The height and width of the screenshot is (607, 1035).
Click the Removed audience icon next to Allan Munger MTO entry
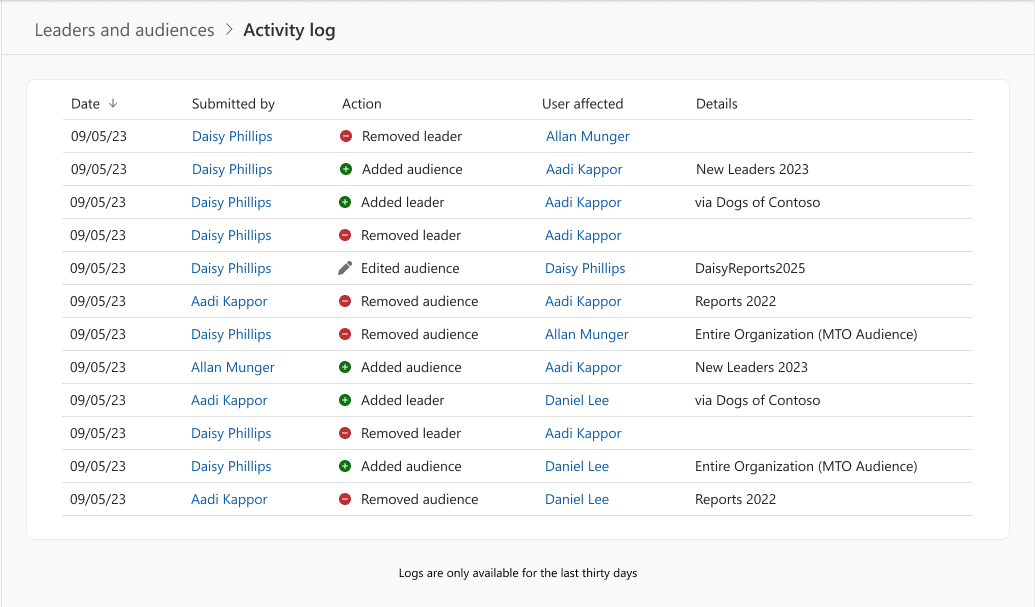click(345, 334)
